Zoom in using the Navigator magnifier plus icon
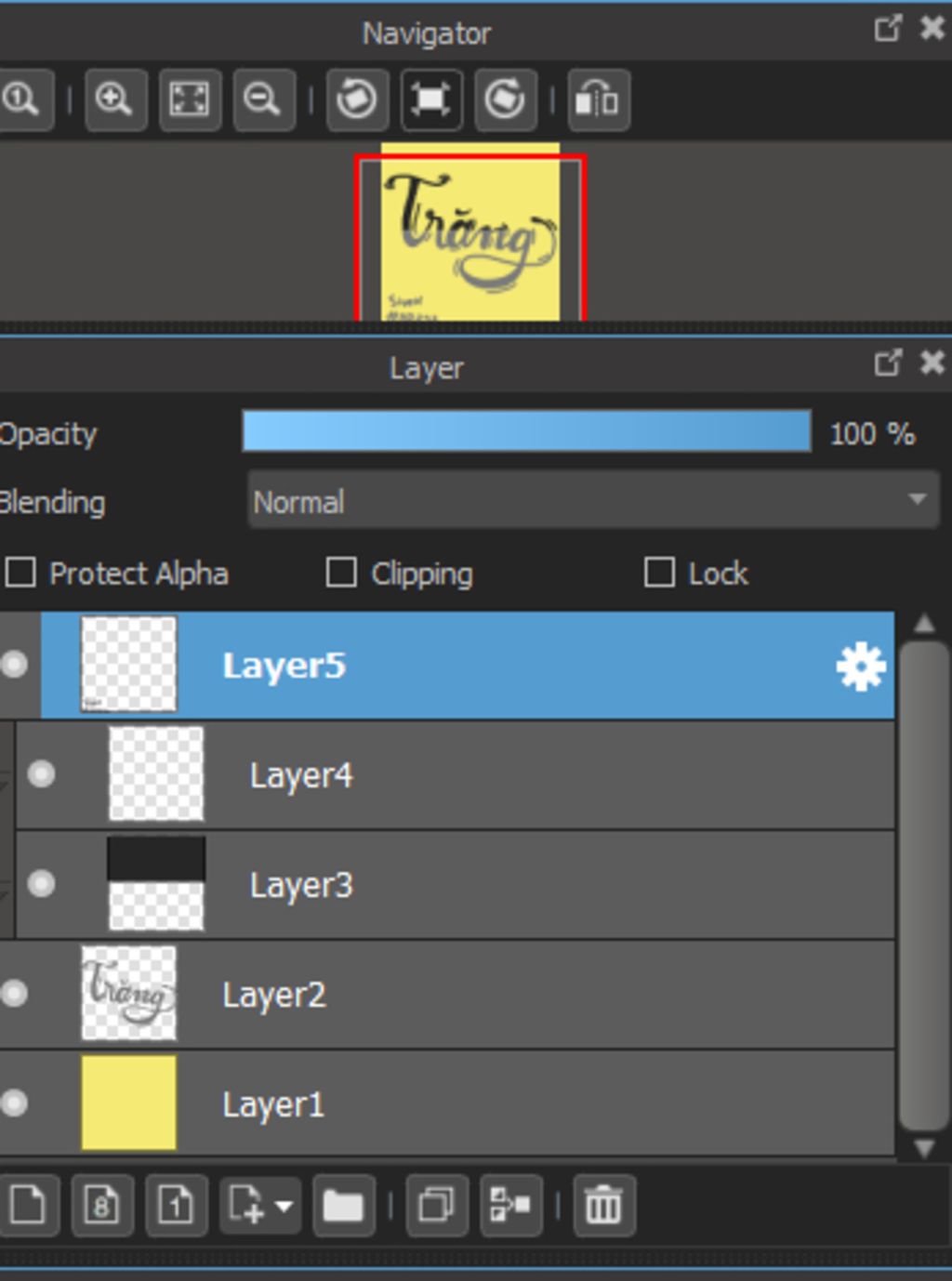The image size is (952, 1281). point(115,99)
